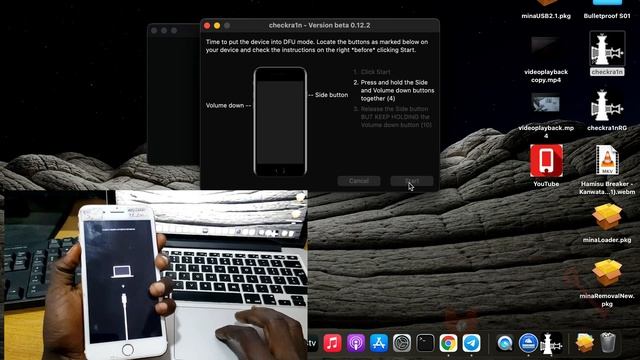This screenshot has height=360, width=640.
Task: Click the dimmed step 1 'Click Start' instruction
Action: click(x=372, y=72)
